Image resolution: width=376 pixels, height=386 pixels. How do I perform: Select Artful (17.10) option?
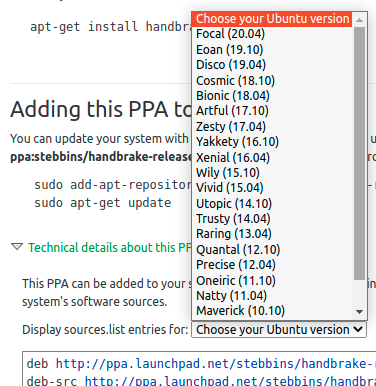coord(272,111)
